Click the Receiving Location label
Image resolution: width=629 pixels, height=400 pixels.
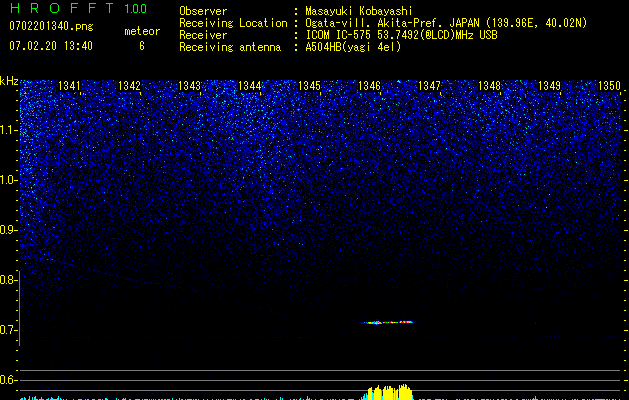click(x=232, y=22)
